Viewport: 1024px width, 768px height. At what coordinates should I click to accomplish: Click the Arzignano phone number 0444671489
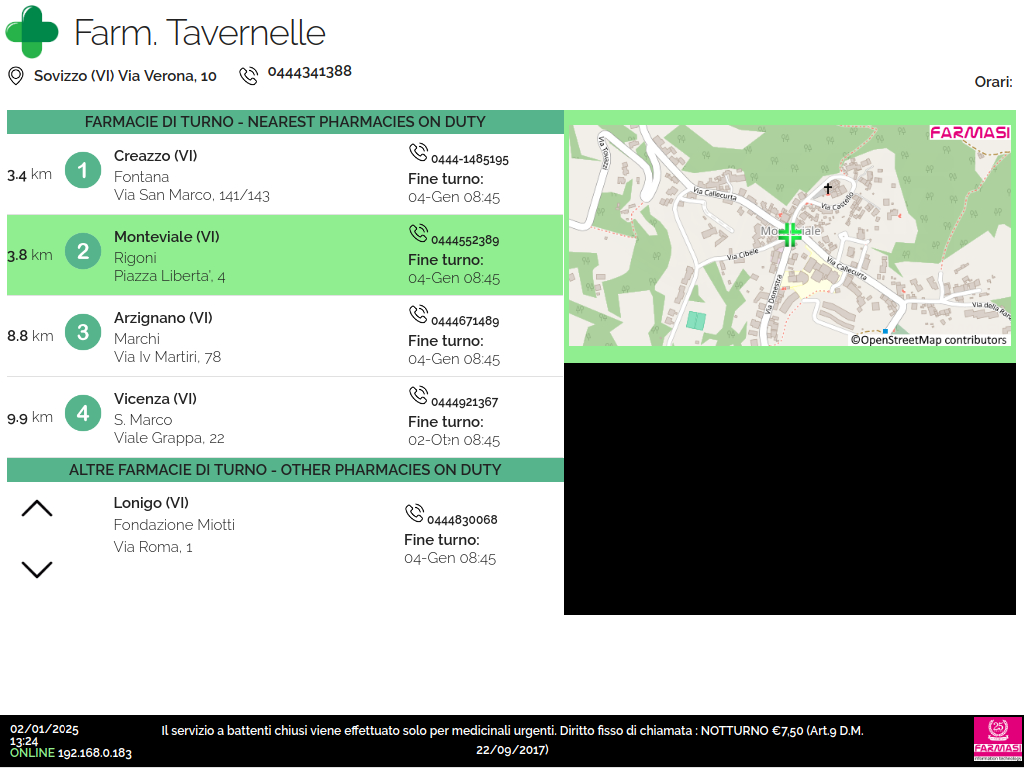464,321
